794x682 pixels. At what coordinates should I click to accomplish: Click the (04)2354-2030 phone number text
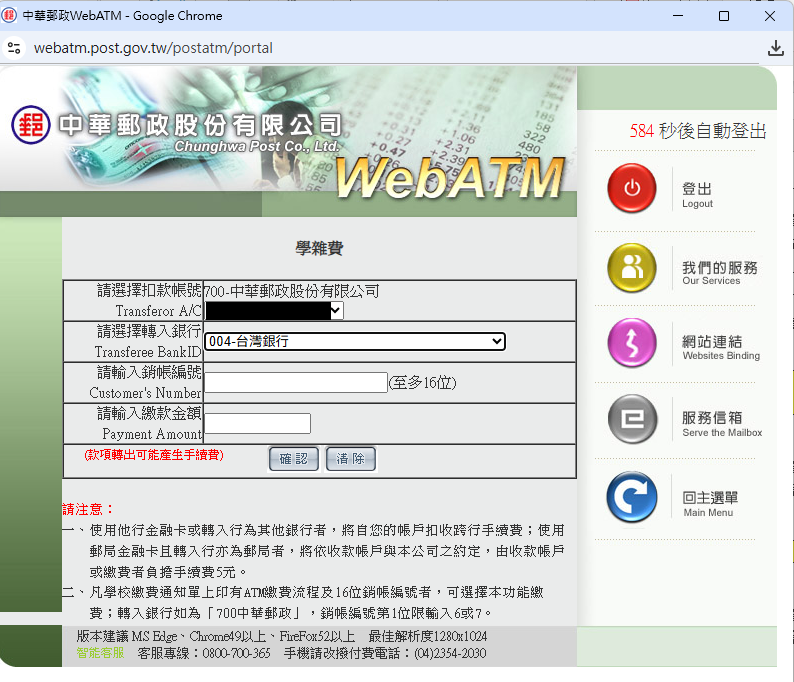(x=450, y=653)
